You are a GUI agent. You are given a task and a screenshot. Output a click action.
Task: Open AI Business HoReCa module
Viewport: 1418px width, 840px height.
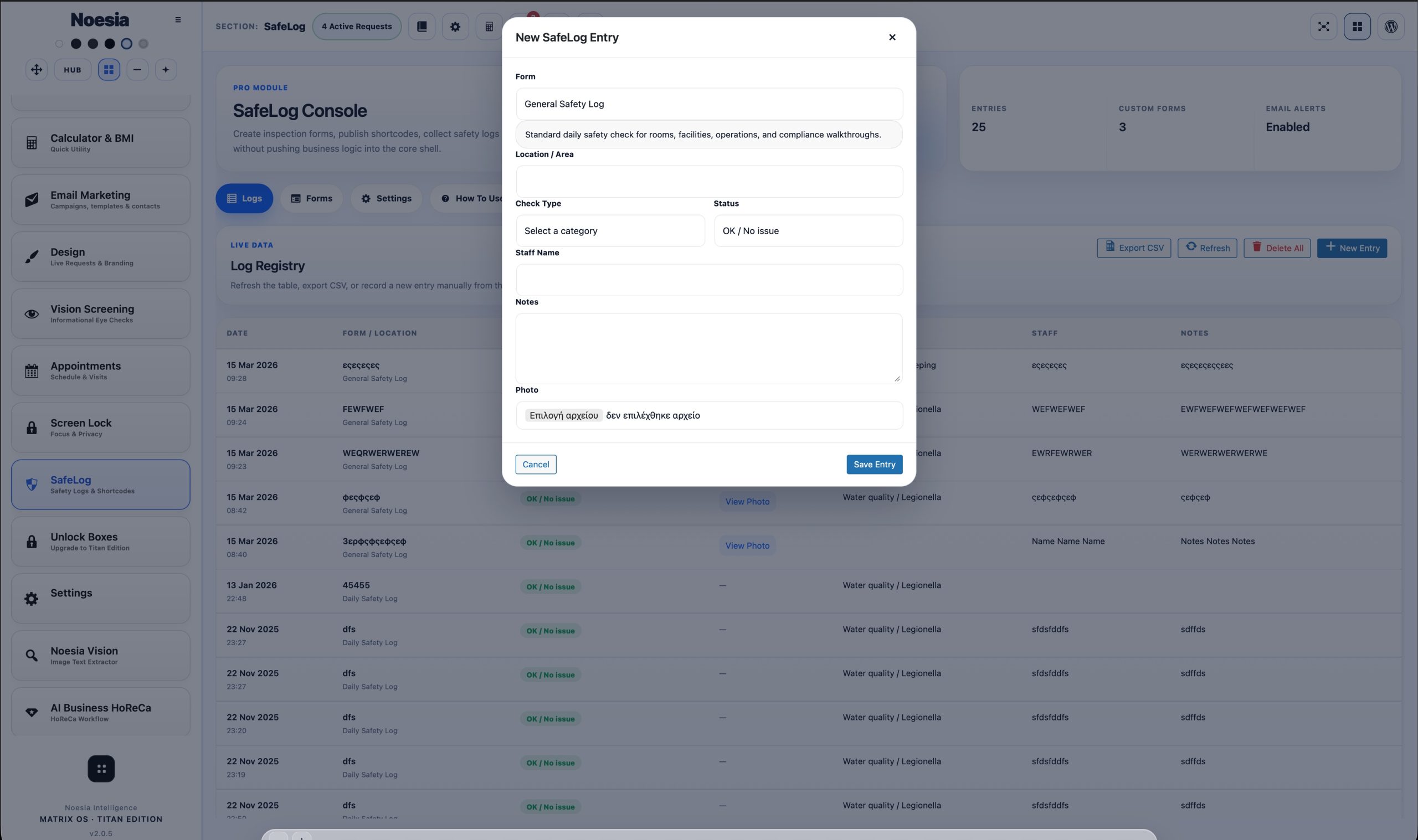pyautogui.click(x=100, y=712)
